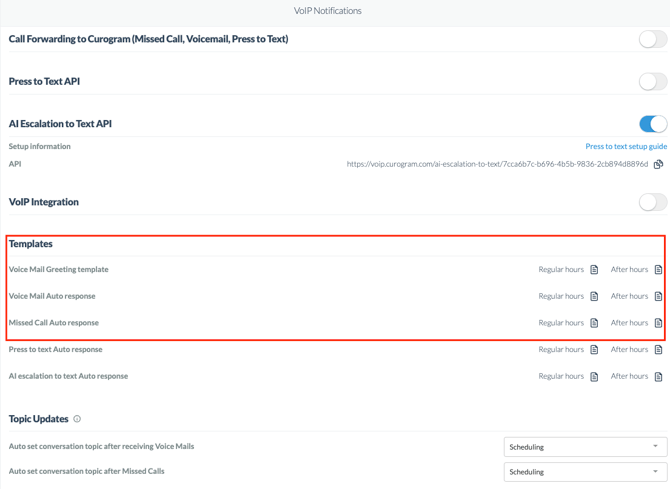Disable AI Escalation to Text API toggle
This screenshot has height=489, width=670.
pyautogui.click(x=652, y=124)
